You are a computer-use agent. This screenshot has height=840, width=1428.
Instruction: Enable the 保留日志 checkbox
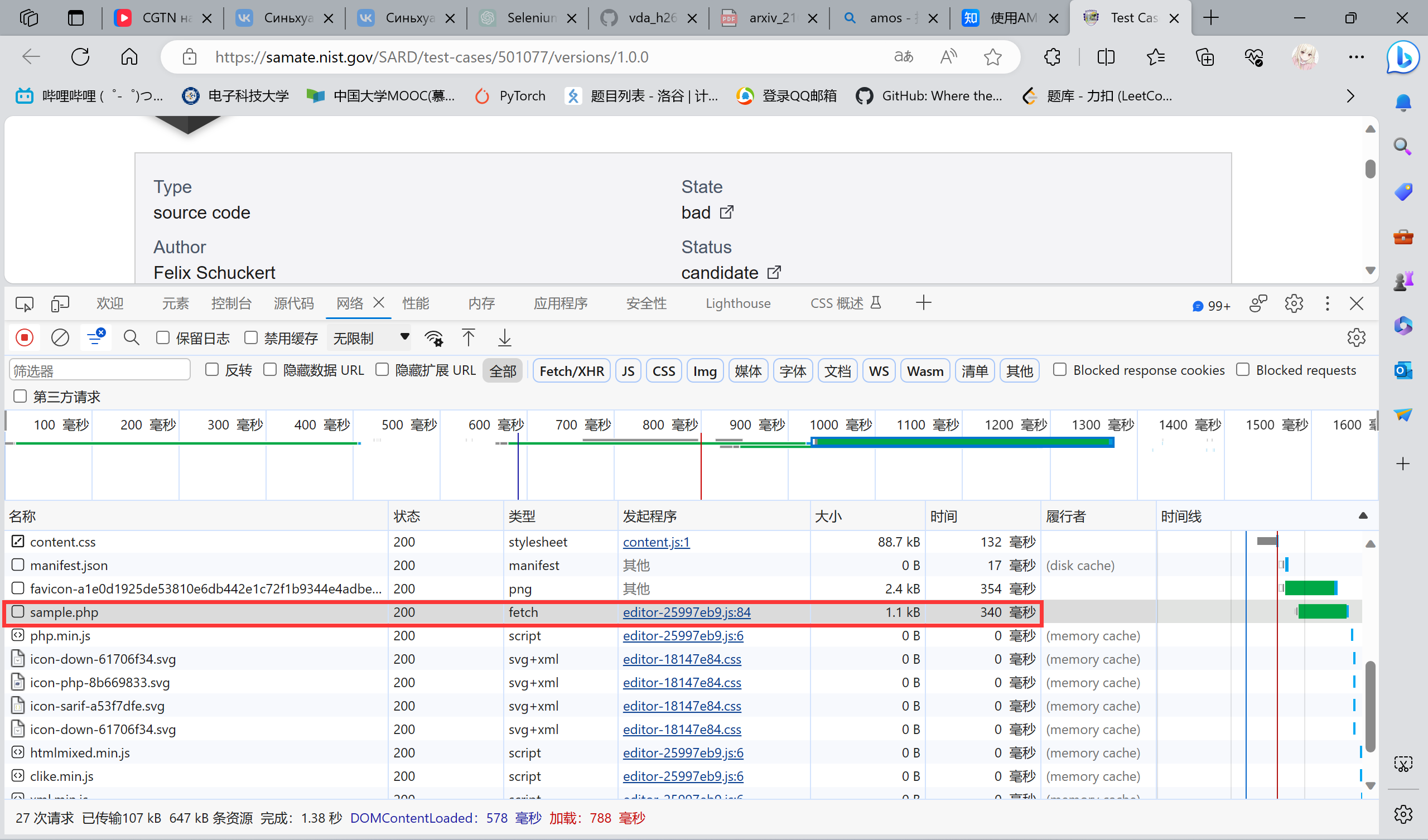pos(163,338)
